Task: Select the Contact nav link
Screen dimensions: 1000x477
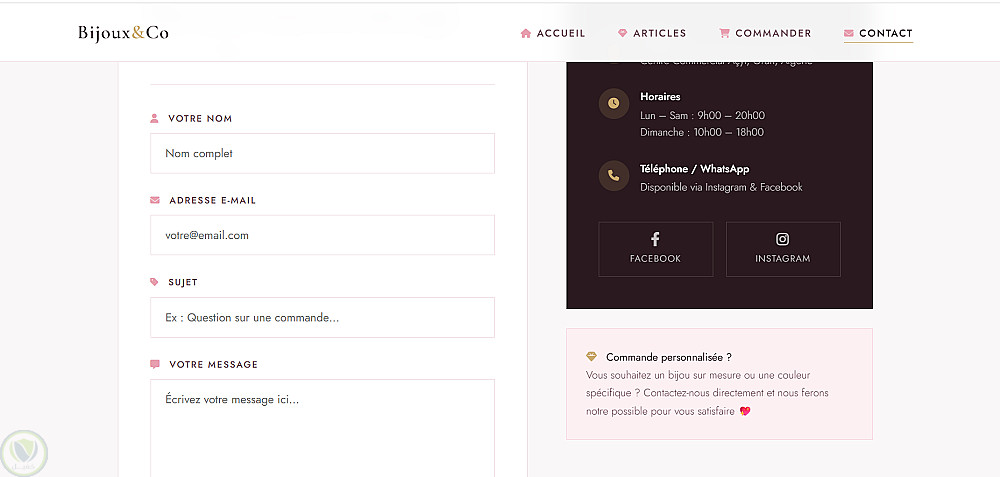Action: pos(878,33)
